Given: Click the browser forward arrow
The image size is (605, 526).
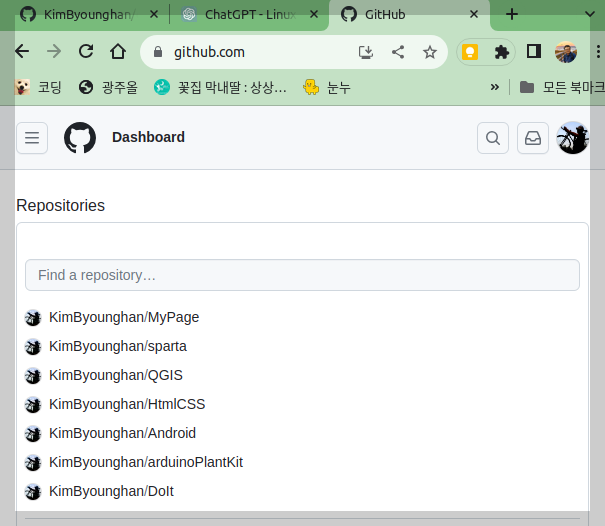Looking at the screenshot, I should click(x=54, y=51).
